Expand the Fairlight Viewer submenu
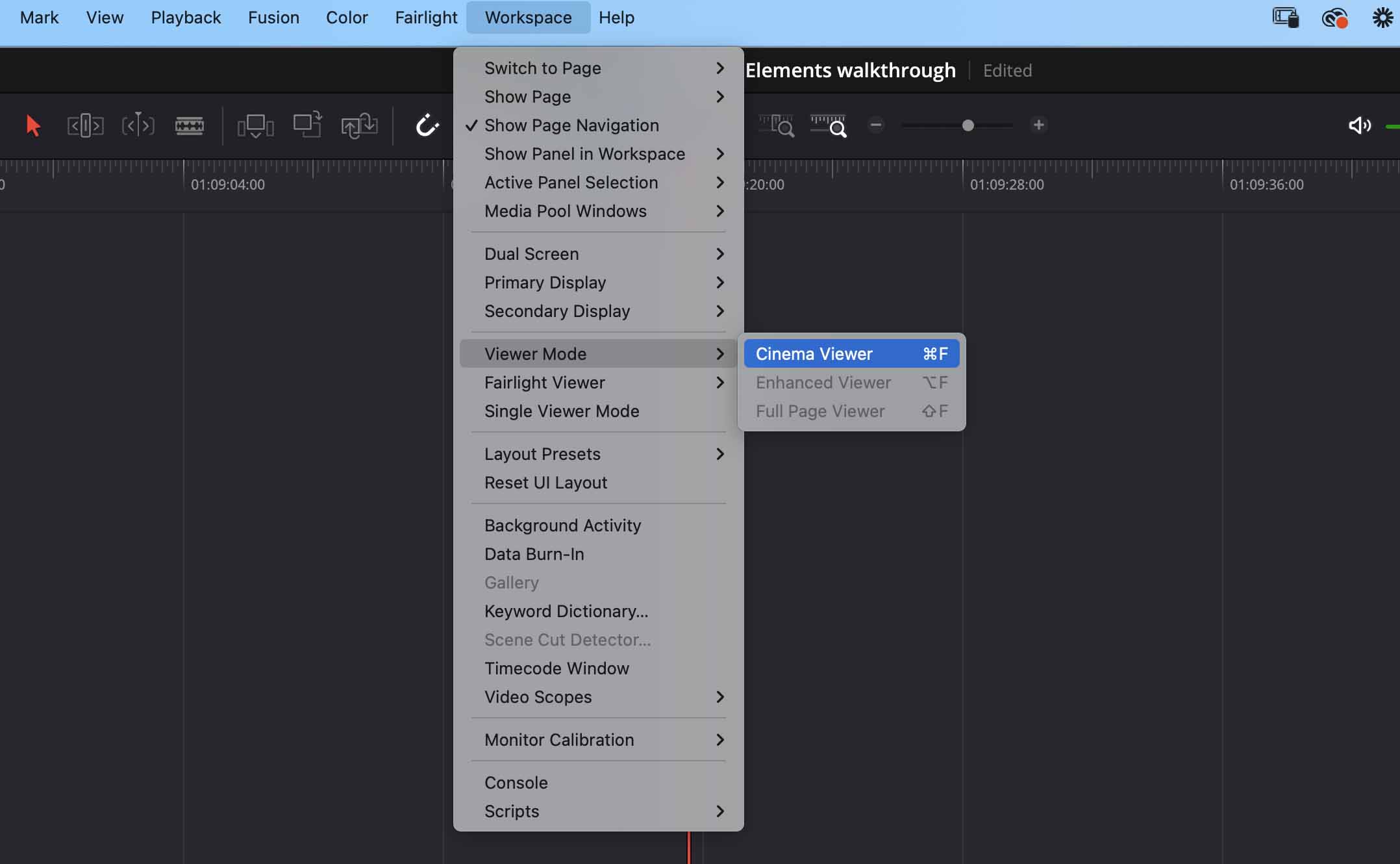This screenshot has height=864, width=1400. point(598,383)
